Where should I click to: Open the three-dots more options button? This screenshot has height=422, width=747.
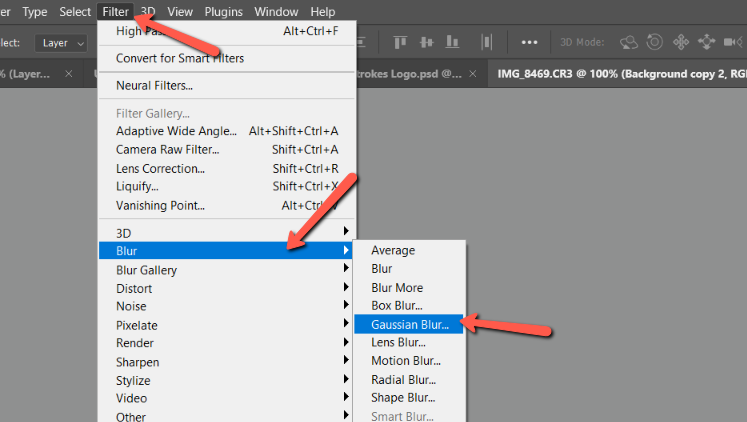pos(530,43)
